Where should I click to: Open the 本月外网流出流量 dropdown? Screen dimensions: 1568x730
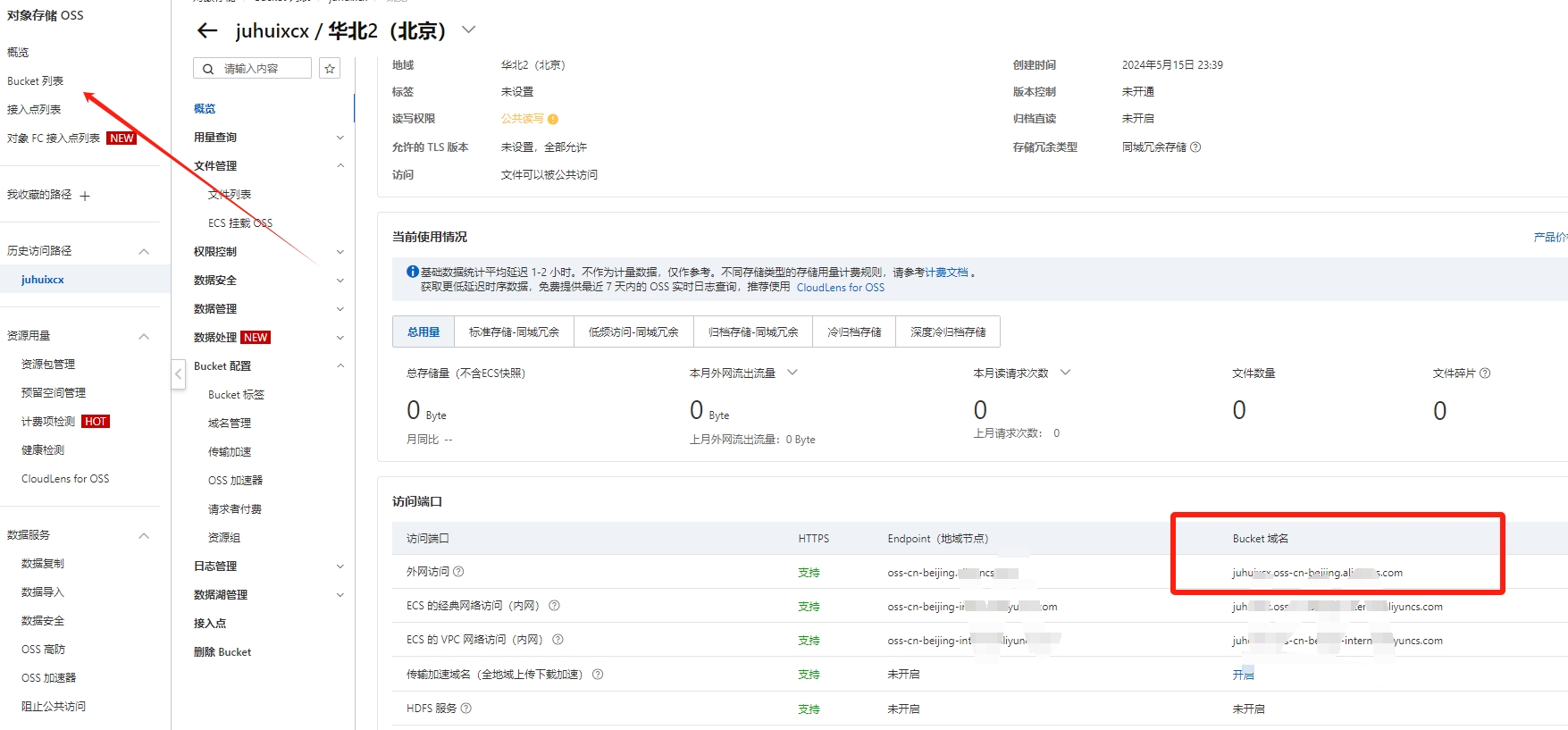792,373
